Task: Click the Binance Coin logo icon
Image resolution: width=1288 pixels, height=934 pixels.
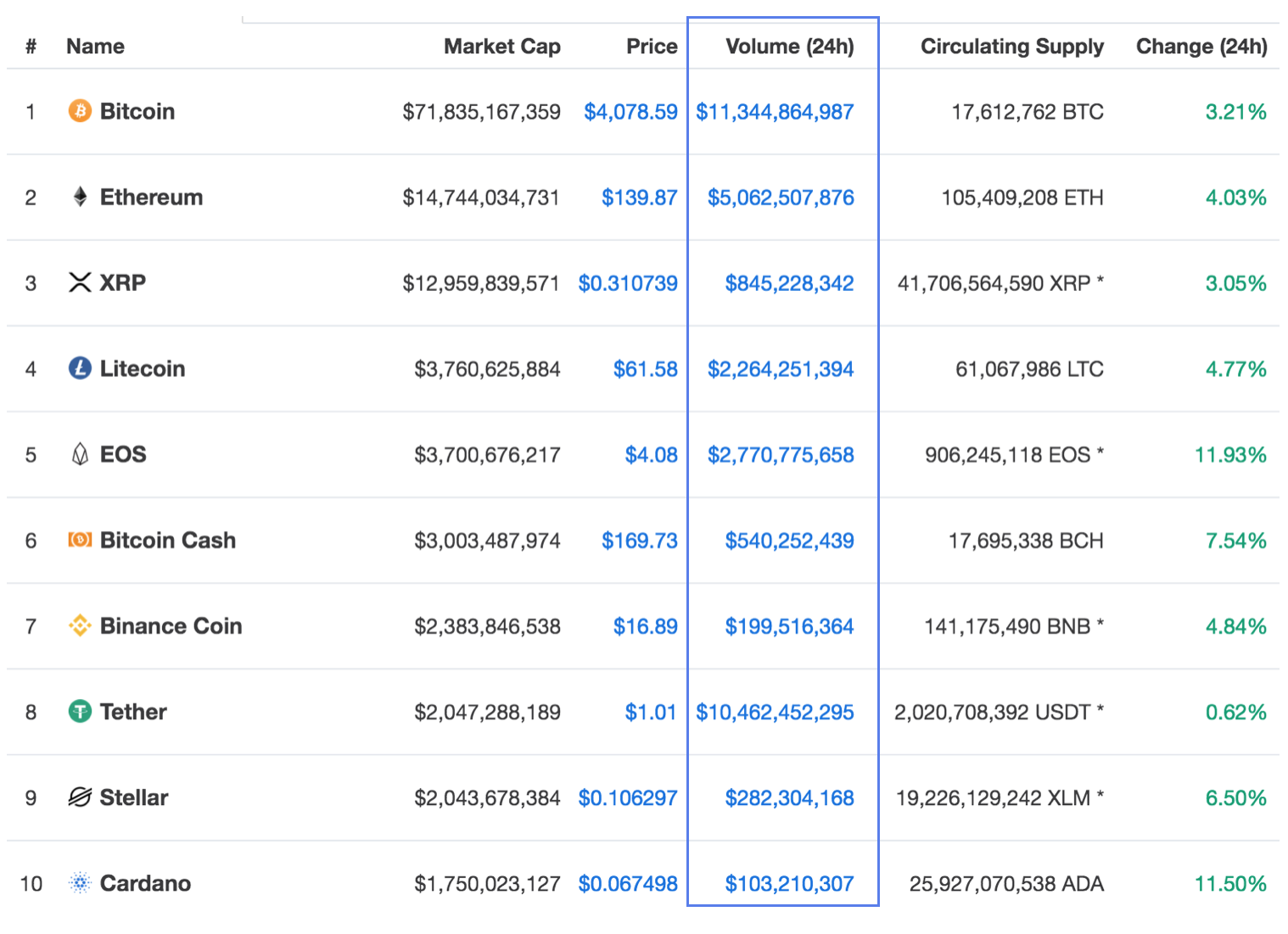Action: click(80, 626)
